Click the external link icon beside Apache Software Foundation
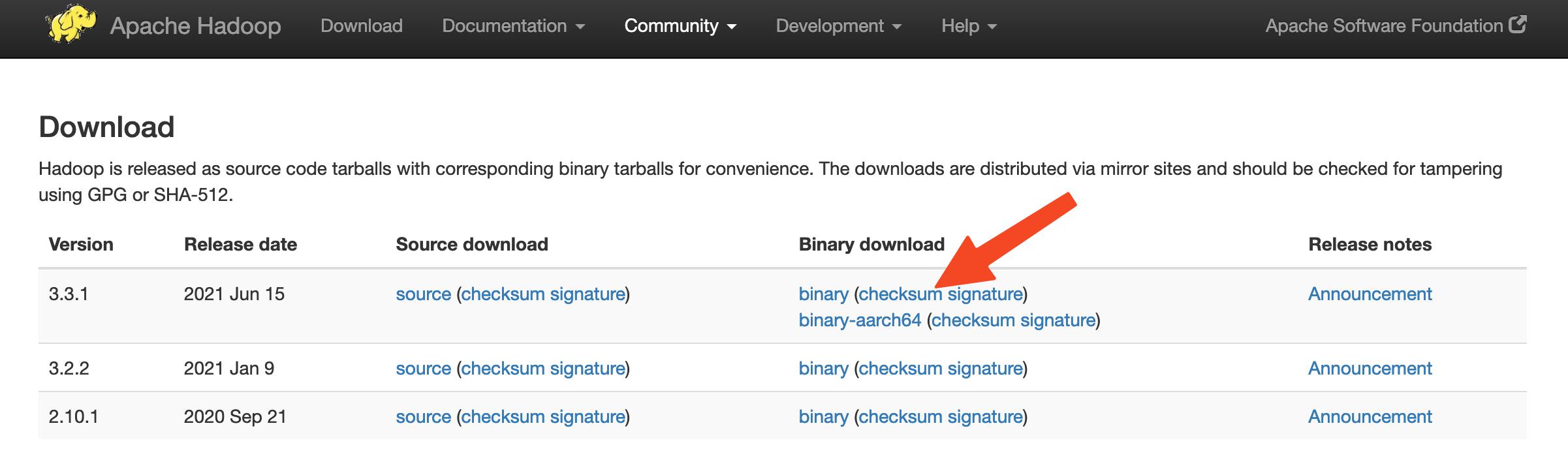This screenshot has width=1568, height=462. [x=1518, y=25]
